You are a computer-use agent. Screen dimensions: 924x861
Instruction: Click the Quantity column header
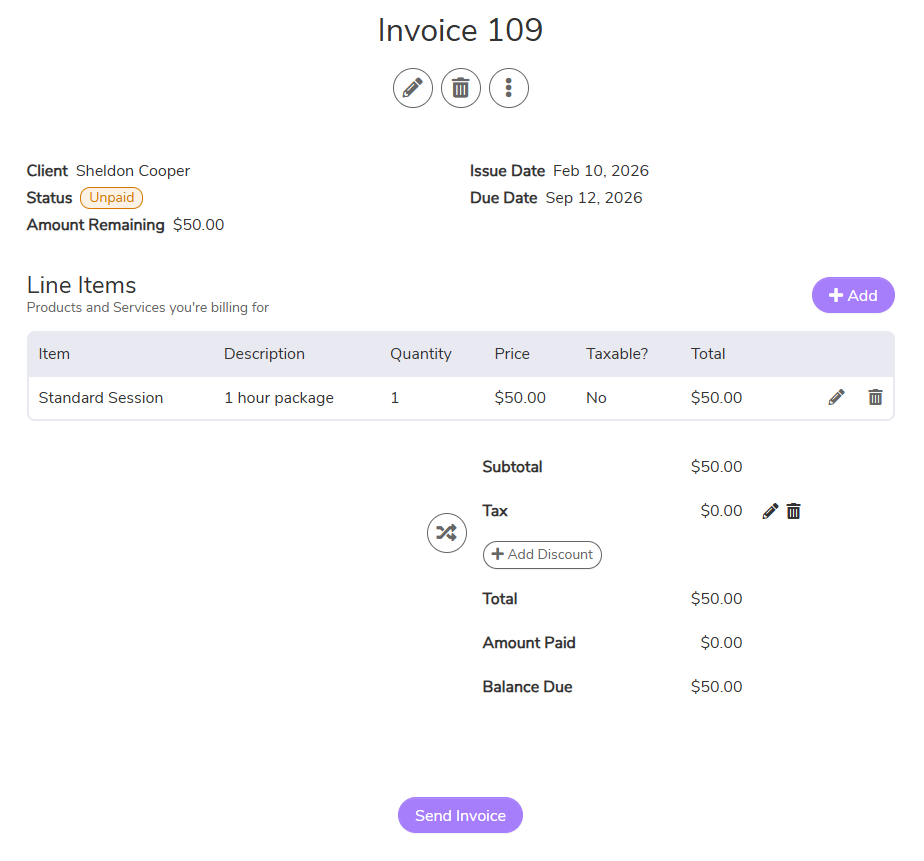coord(420,354)
